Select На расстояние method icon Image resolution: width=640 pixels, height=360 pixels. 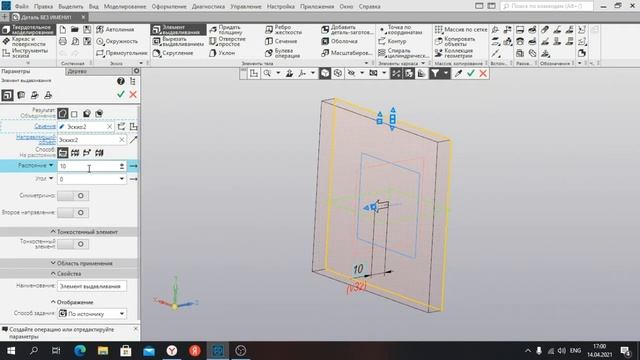(62, 153)
